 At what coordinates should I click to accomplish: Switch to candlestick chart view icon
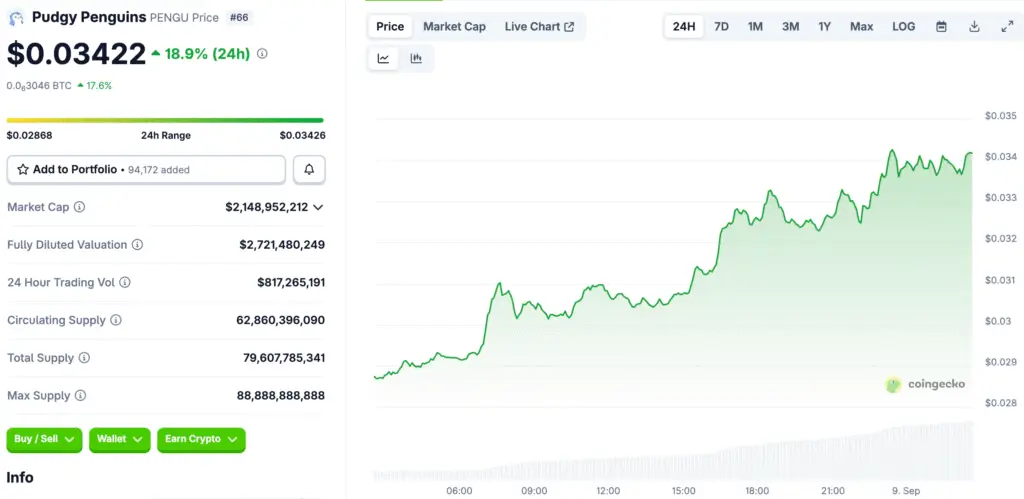pos(416,59)
